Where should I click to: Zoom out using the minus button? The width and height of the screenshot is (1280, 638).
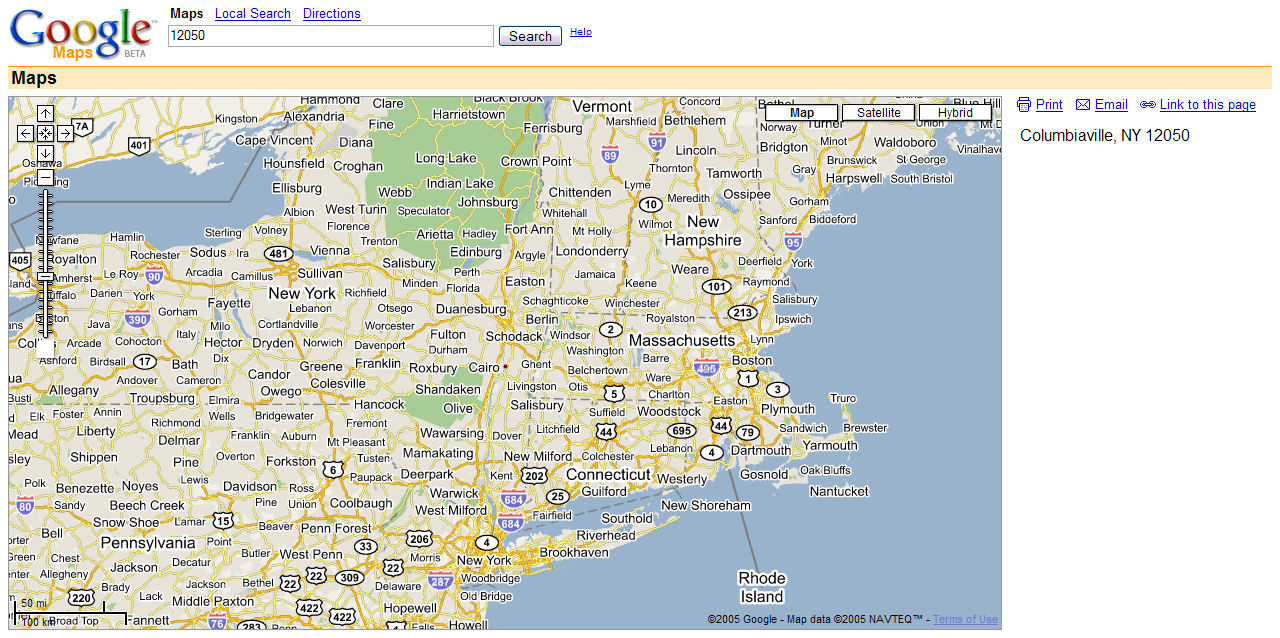(x=45, y=177)
